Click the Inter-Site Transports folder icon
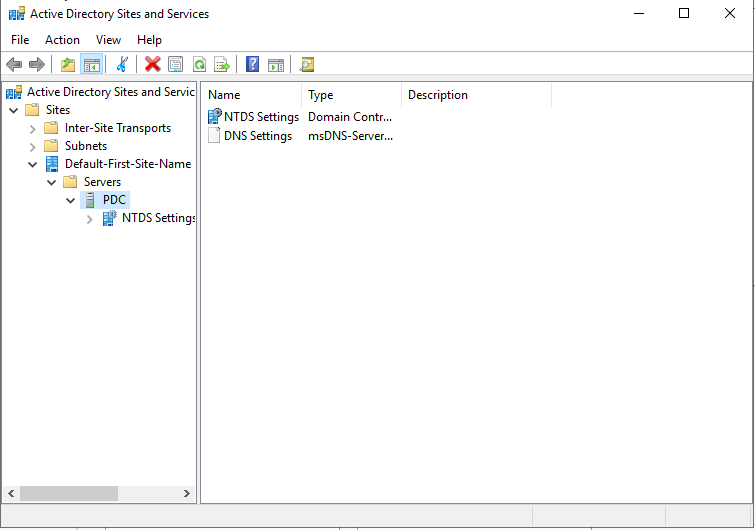Screen dimensions: 755x530 point(51,128)
